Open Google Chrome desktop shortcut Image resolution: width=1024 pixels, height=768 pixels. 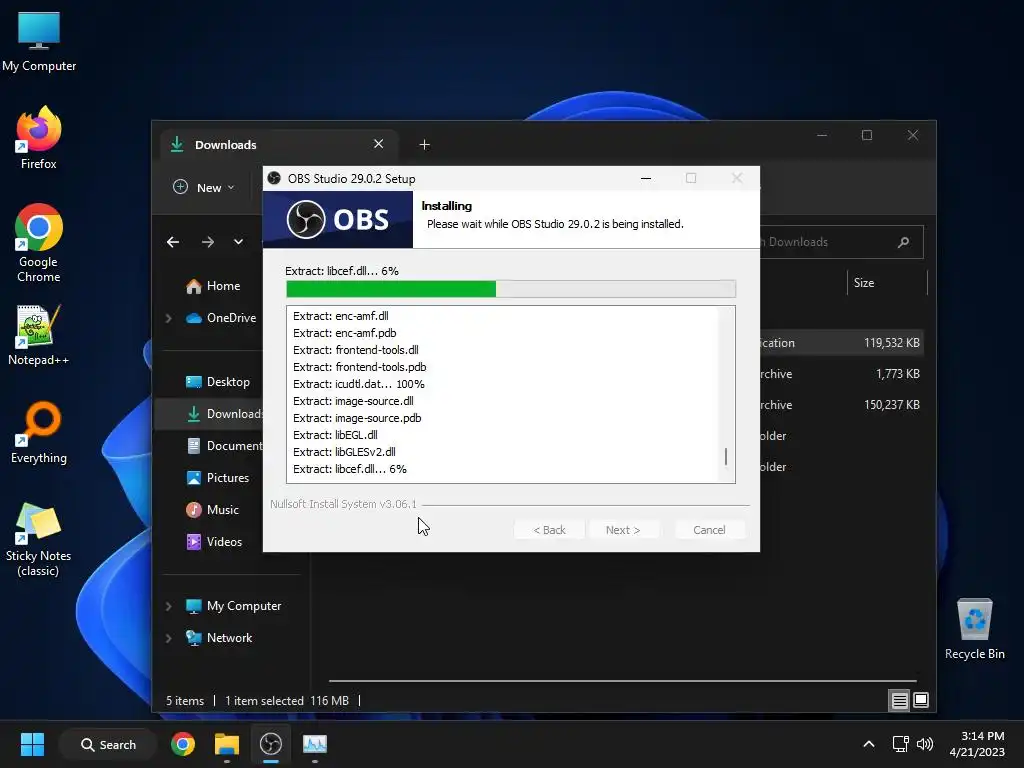tap(39, 243)
